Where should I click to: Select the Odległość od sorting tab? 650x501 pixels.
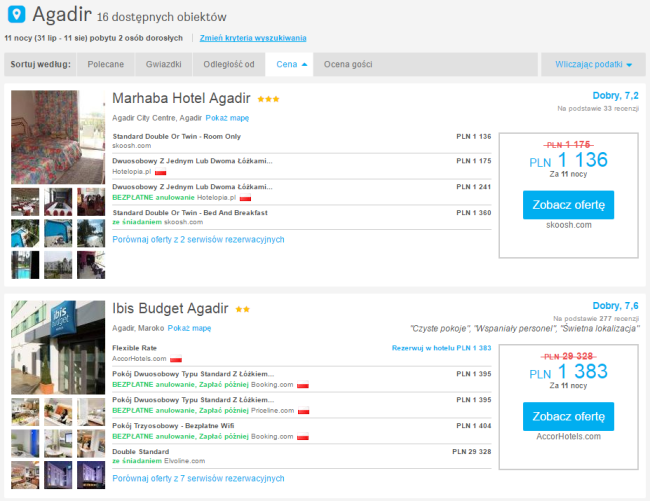tap(228, 64)
